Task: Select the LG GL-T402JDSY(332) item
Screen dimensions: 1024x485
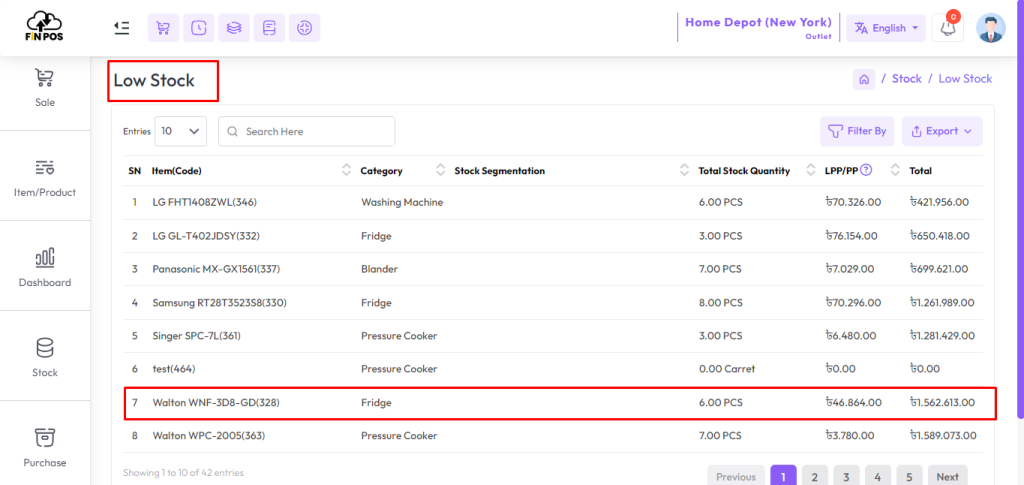Action: click(x=206, y=236)
